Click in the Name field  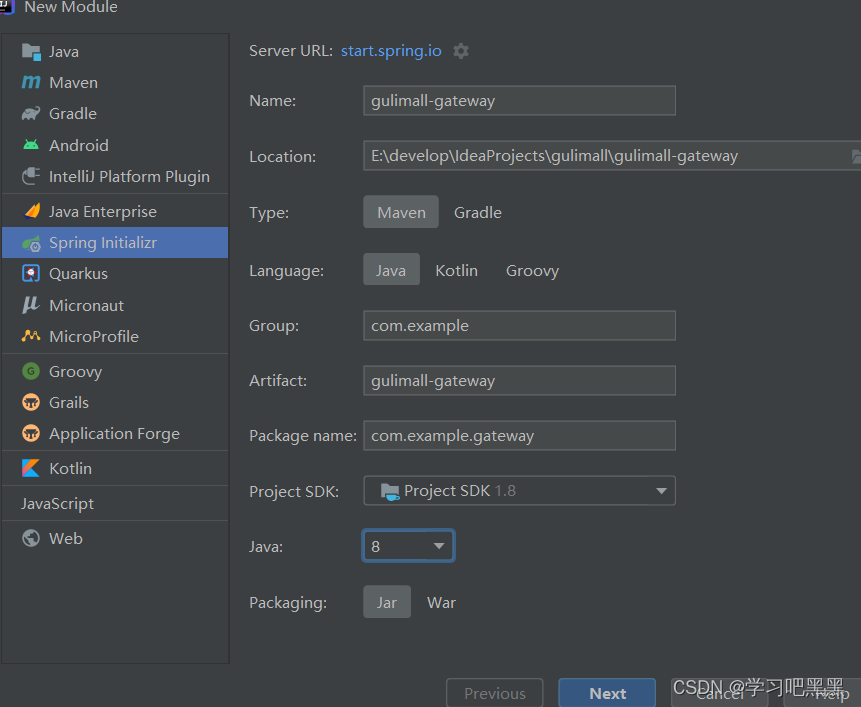point(519,100)
